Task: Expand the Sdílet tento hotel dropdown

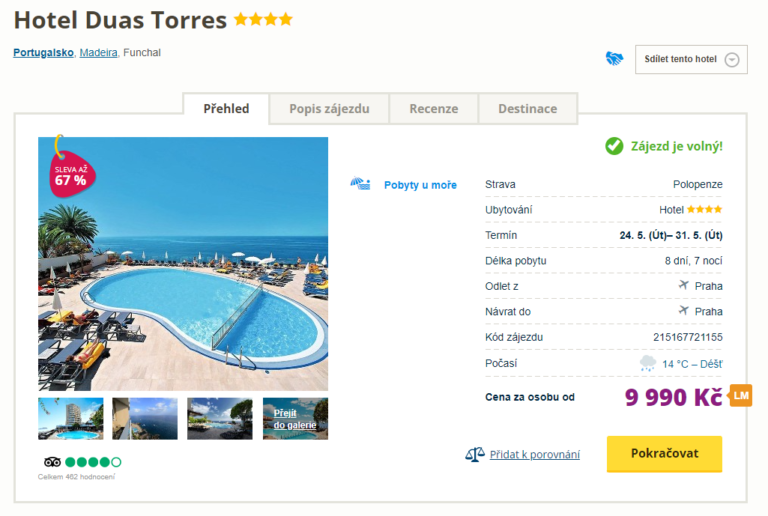Action: coord(731,59)
